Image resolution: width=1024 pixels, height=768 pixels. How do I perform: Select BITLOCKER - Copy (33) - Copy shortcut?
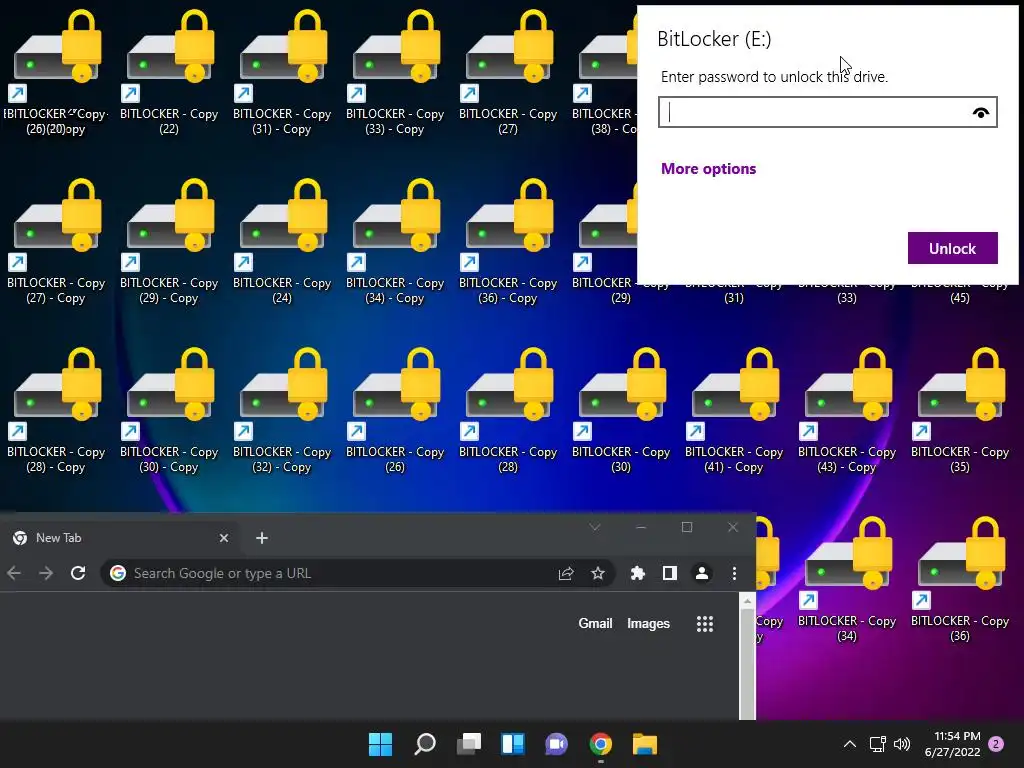[x=395, y=72]
